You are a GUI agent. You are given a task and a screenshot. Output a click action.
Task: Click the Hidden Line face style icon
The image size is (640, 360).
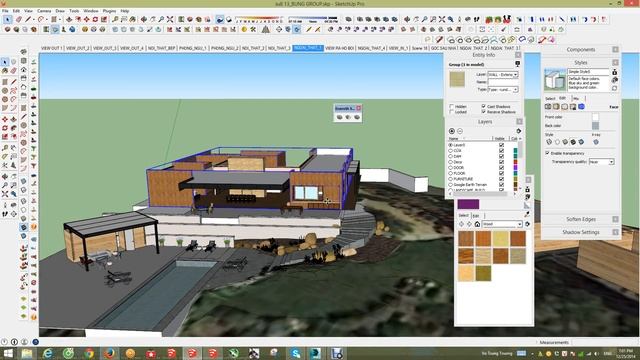pos(557,142)
